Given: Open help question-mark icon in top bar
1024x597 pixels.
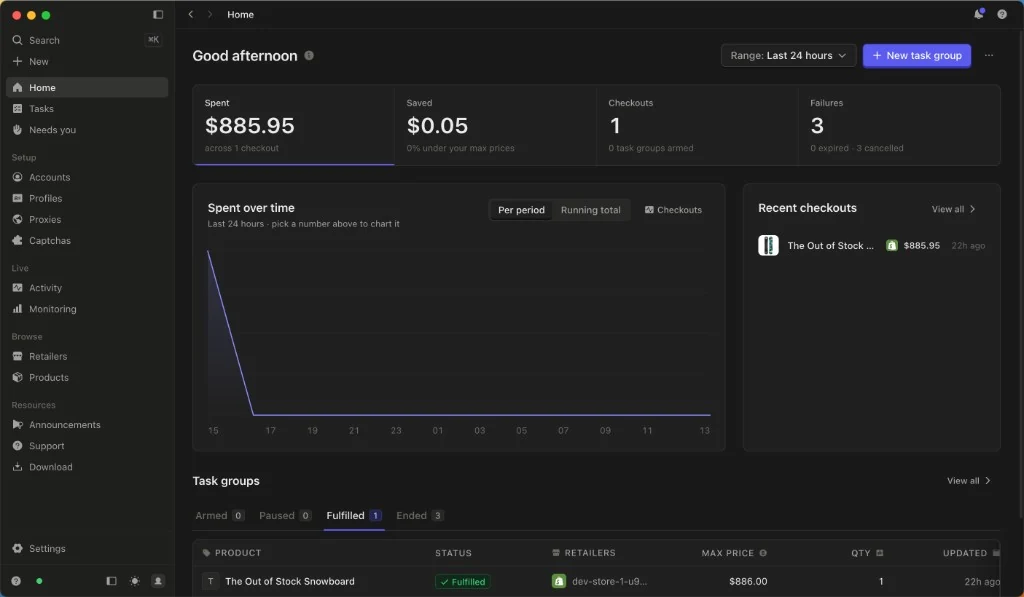Looking at the screenshot, I should click(1002, 14).
